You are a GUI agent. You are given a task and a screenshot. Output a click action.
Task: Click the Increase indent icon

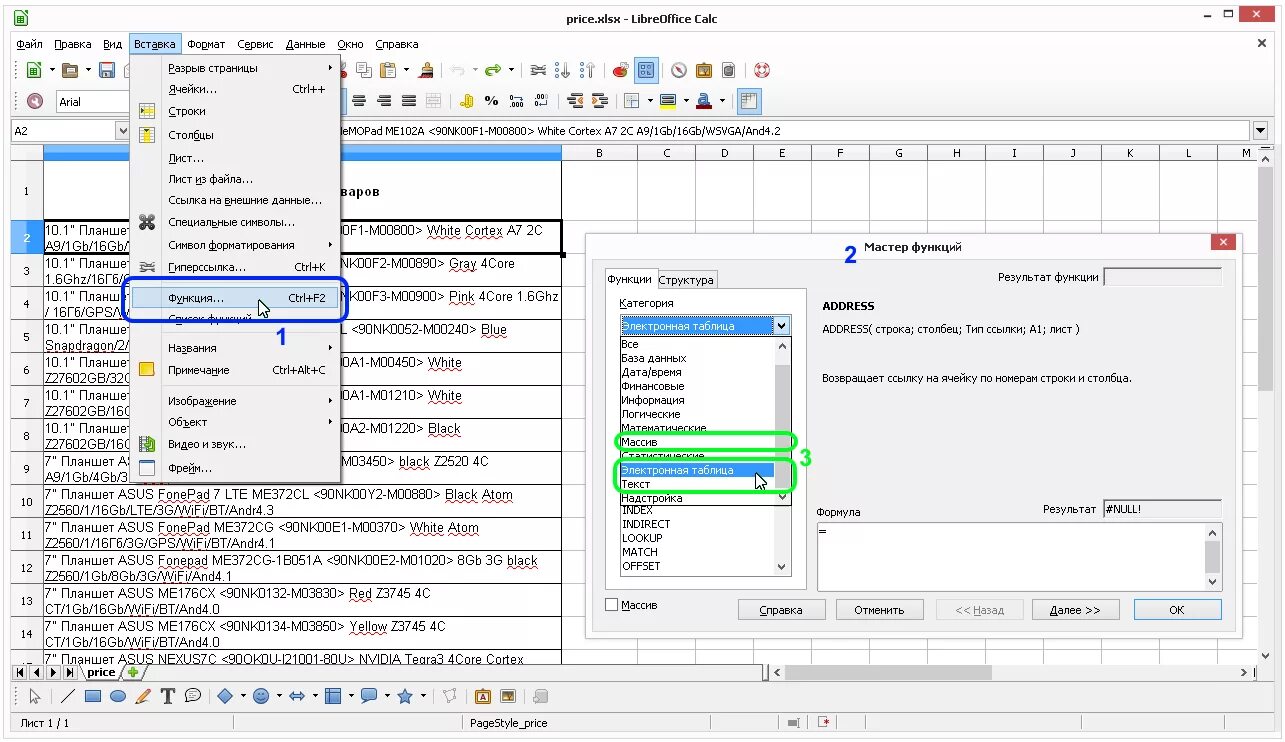pos(600,101)
